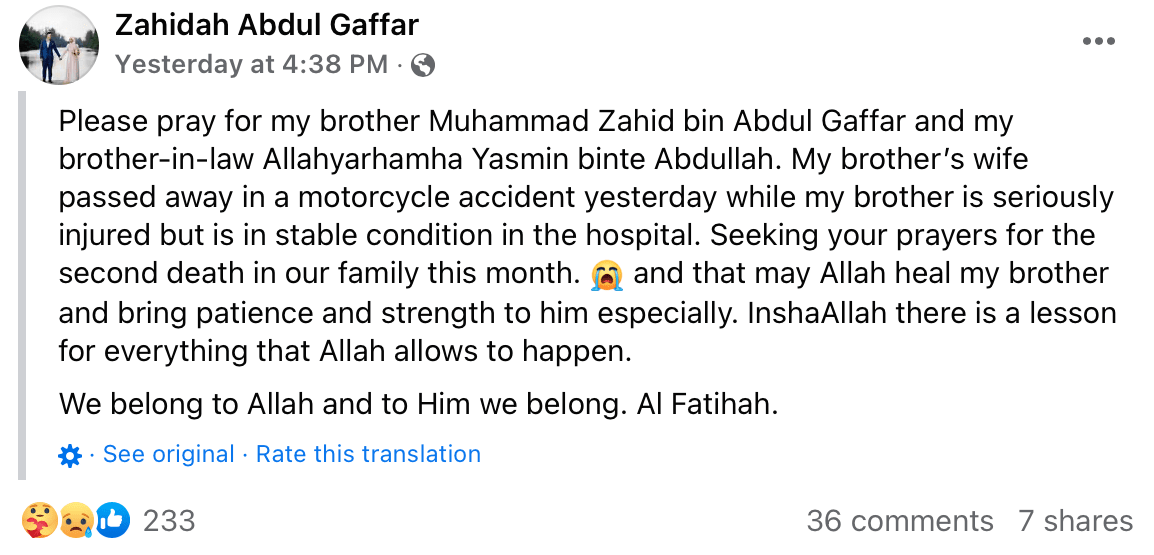1154x555 pixels.
Task: Open the three-dots post options menu
Action: 1099,41
